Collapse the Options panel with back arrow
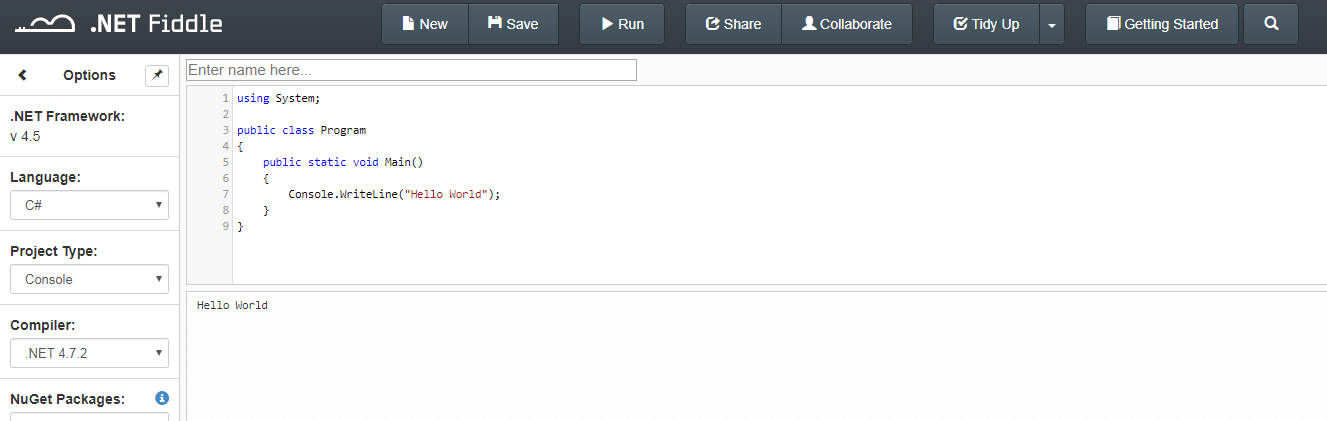1327x421 pixels. point(23,75)
